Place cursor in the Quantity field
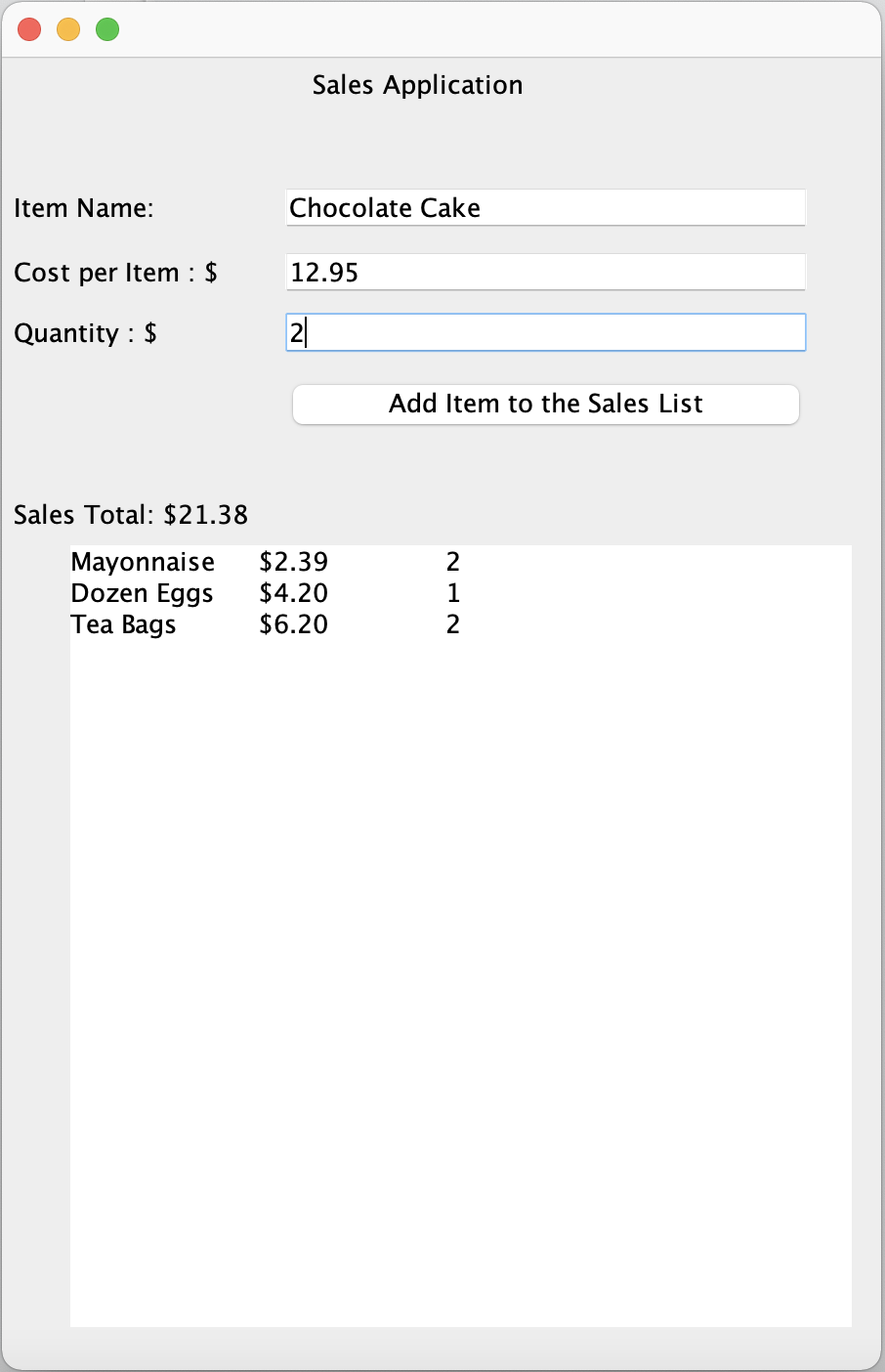 coord(545,333)
